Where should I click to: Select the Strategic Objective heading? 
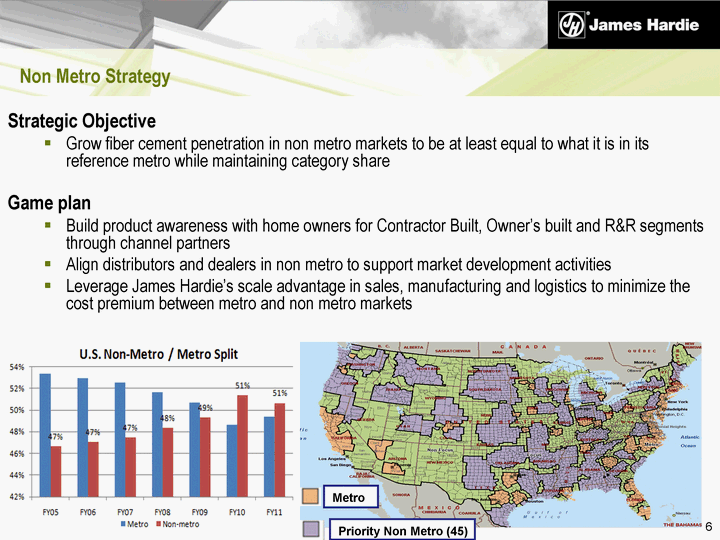(82, 121)
